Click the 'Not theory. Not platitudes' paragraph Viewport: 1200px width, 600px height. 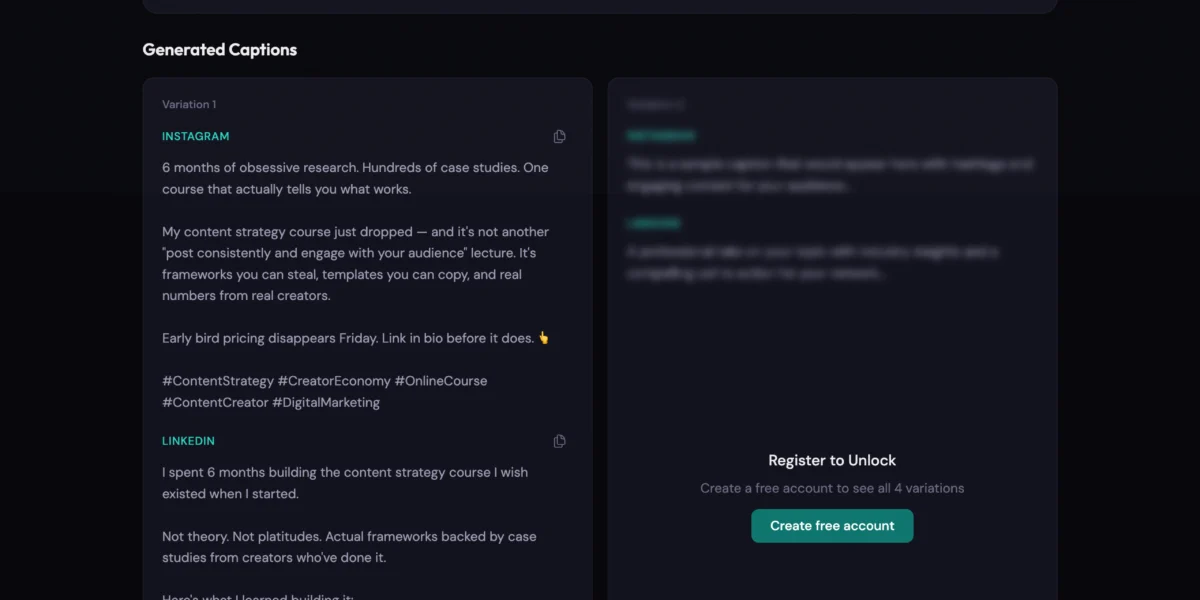[x=349, y=547]
